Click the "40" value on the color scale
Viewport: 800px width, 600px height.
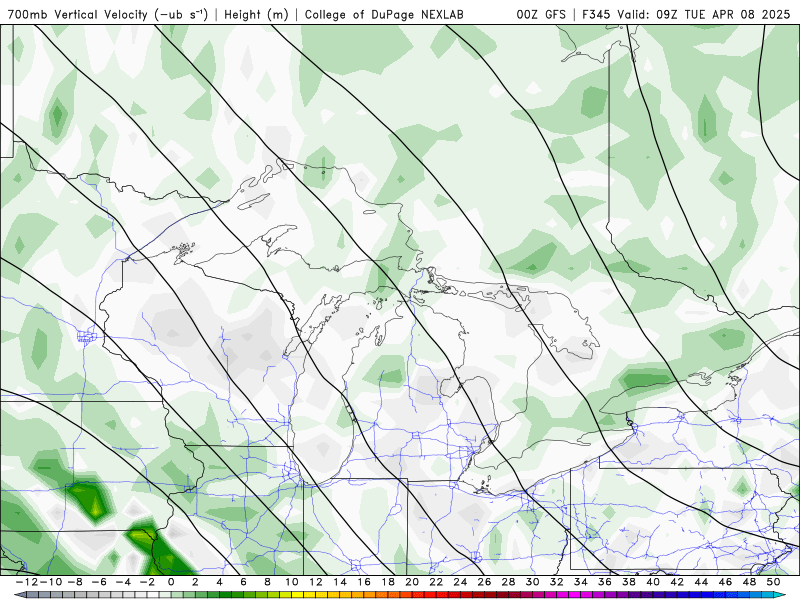(x=653, y=582)
